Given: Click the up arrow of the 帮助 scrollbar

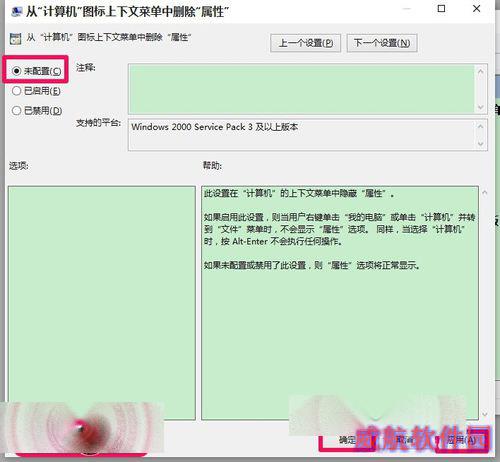Looking at the screenshot, I should [x=485, y=192].
